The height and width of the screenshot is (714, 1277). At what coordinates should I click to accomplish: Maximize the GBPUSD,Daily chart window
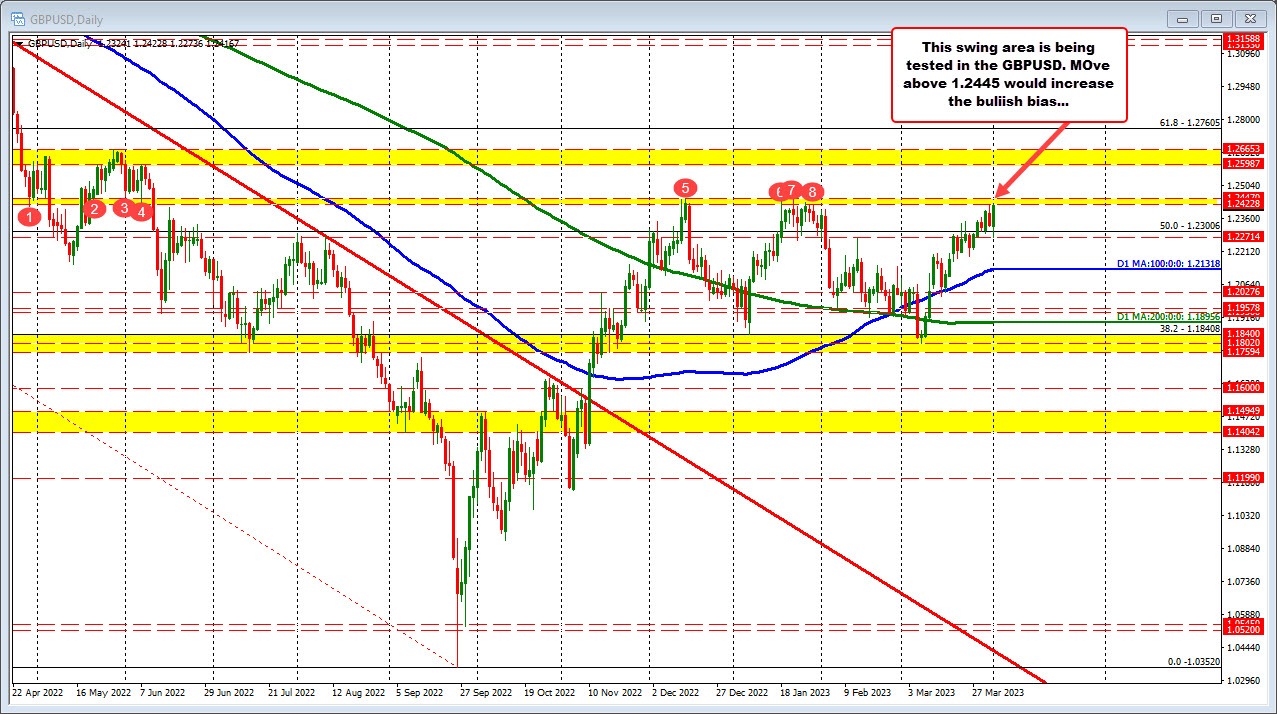(1217, 17)
